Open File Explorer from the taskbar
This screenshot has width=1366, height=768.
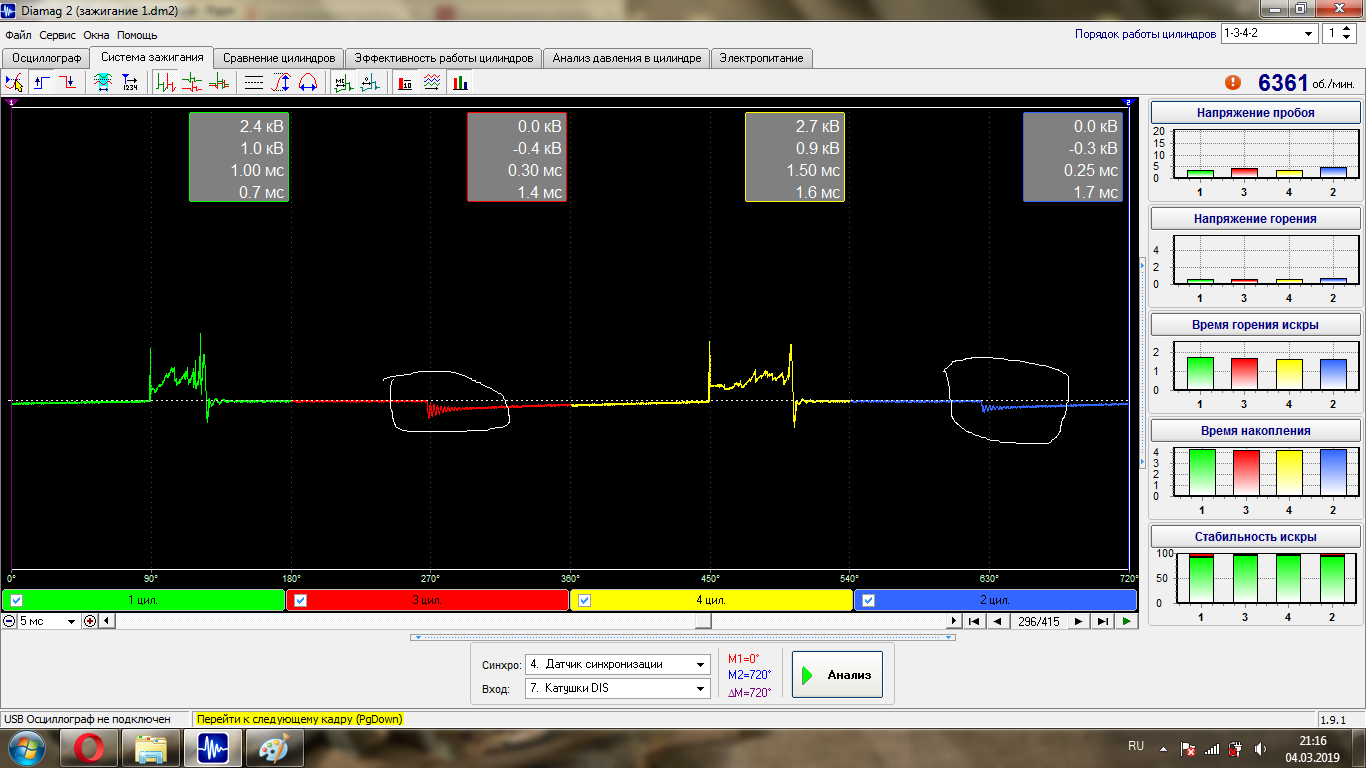tap(151, 748)
